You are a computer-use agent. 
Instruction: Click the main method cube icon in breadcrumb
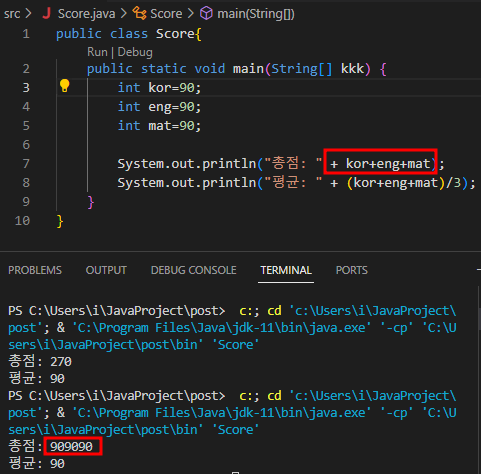pos(206,13)
